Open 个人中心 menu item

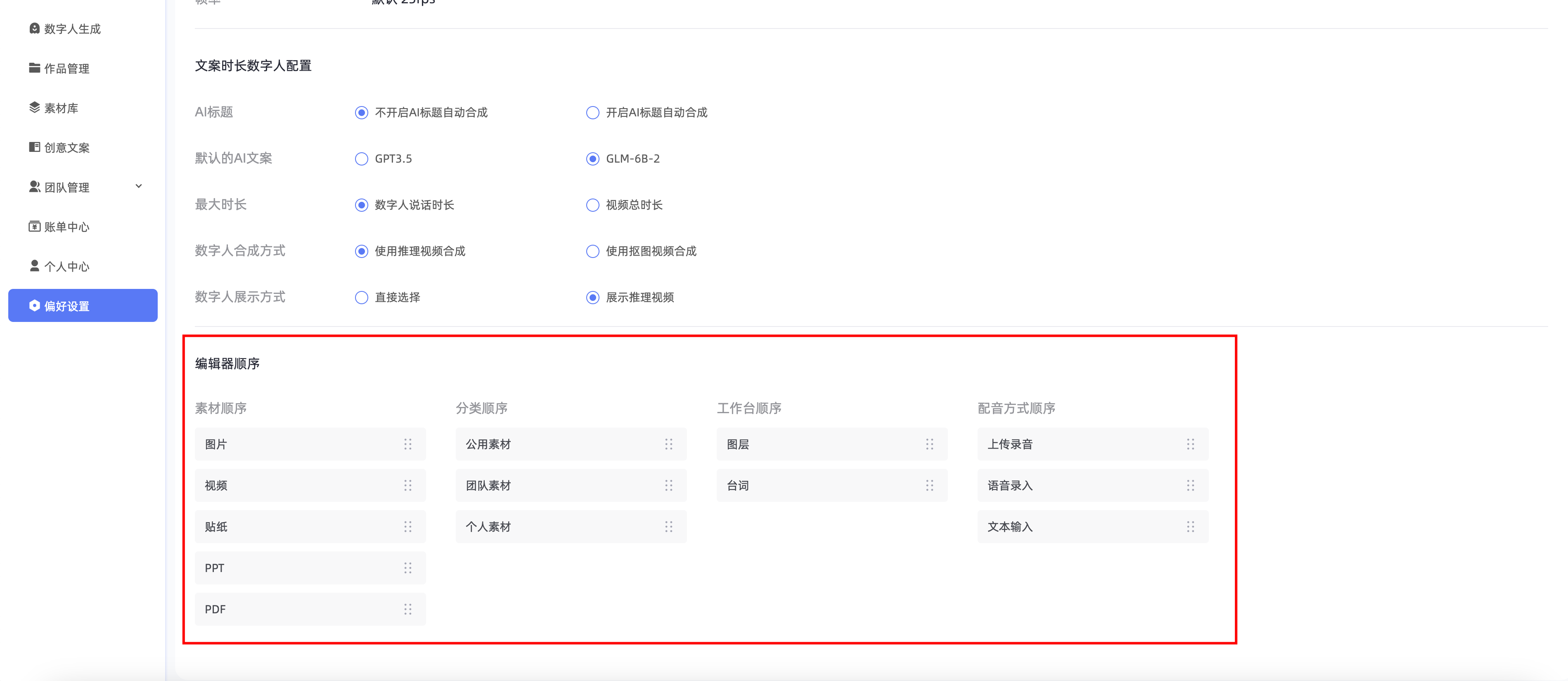83,266
